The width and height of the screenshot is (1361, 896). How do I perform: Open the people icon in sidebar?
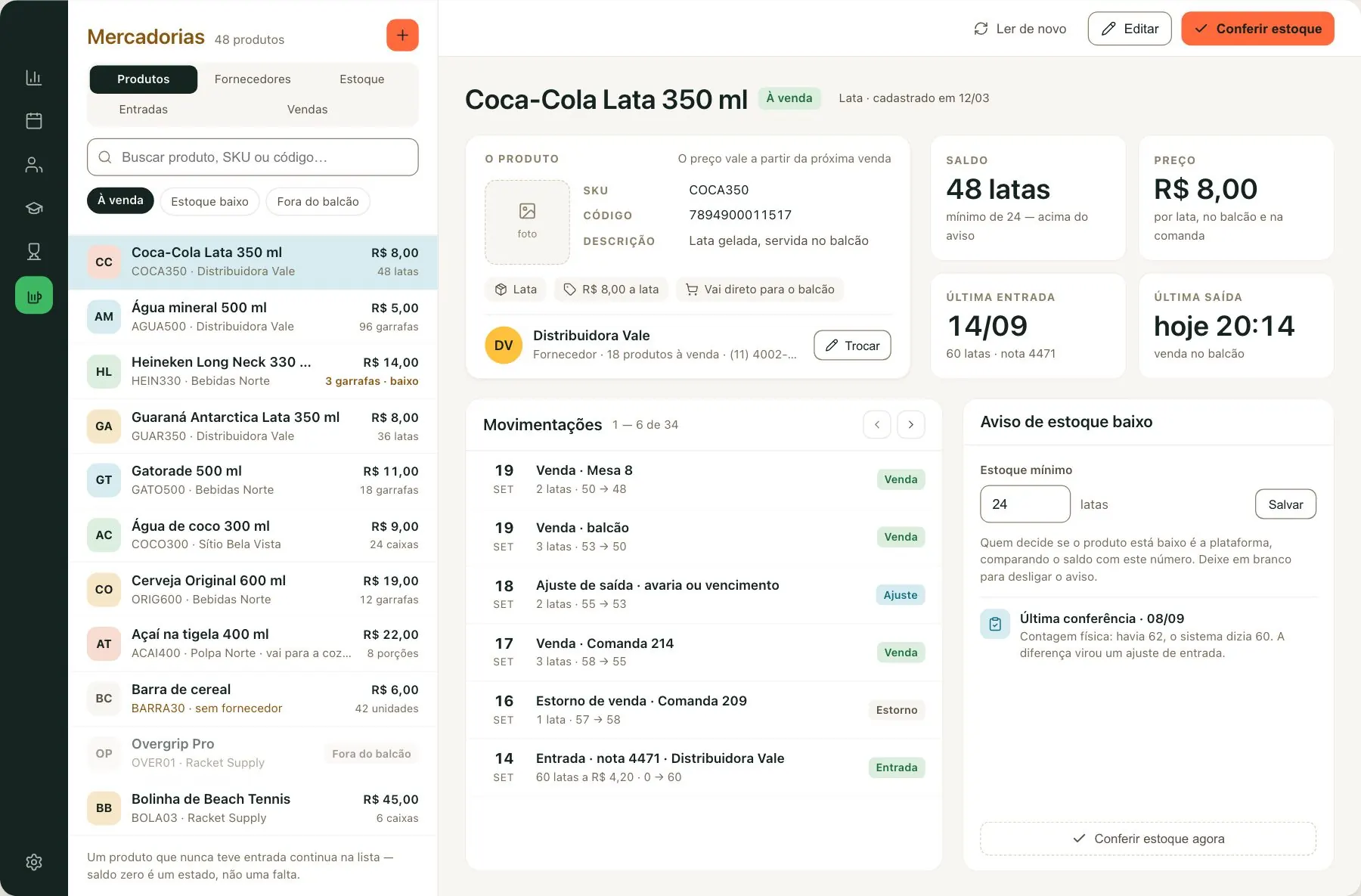coord(34,165)
